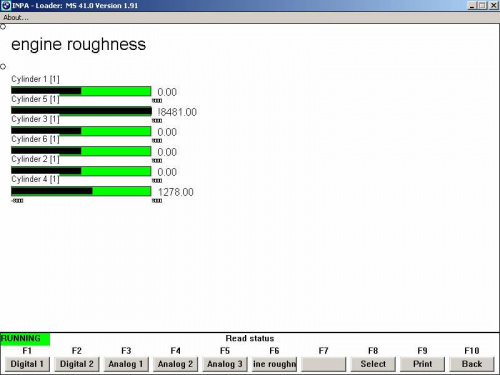Maximize the INPA window
This screenshot has width=500, height=375.
click(x=482, y=5)
